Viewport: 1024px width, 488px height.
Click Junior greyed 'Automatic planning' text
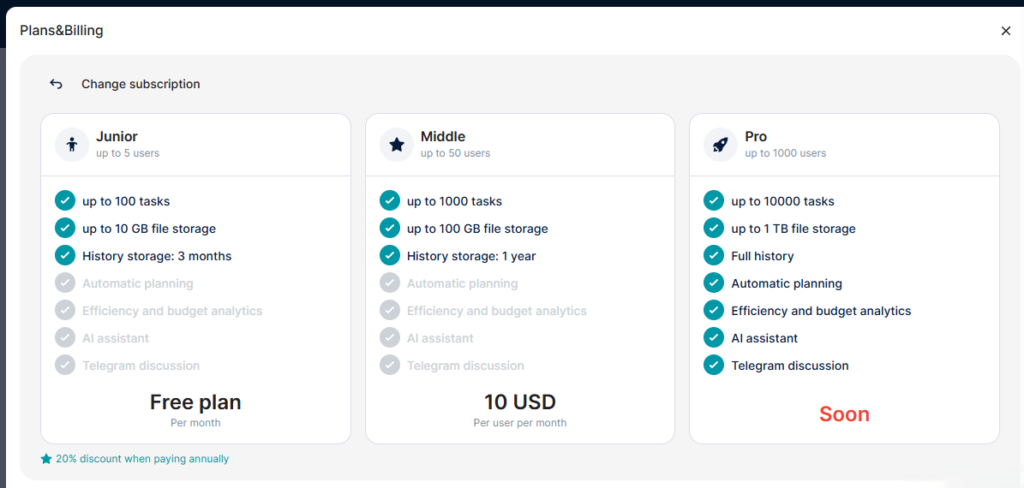tap(138, 284)
